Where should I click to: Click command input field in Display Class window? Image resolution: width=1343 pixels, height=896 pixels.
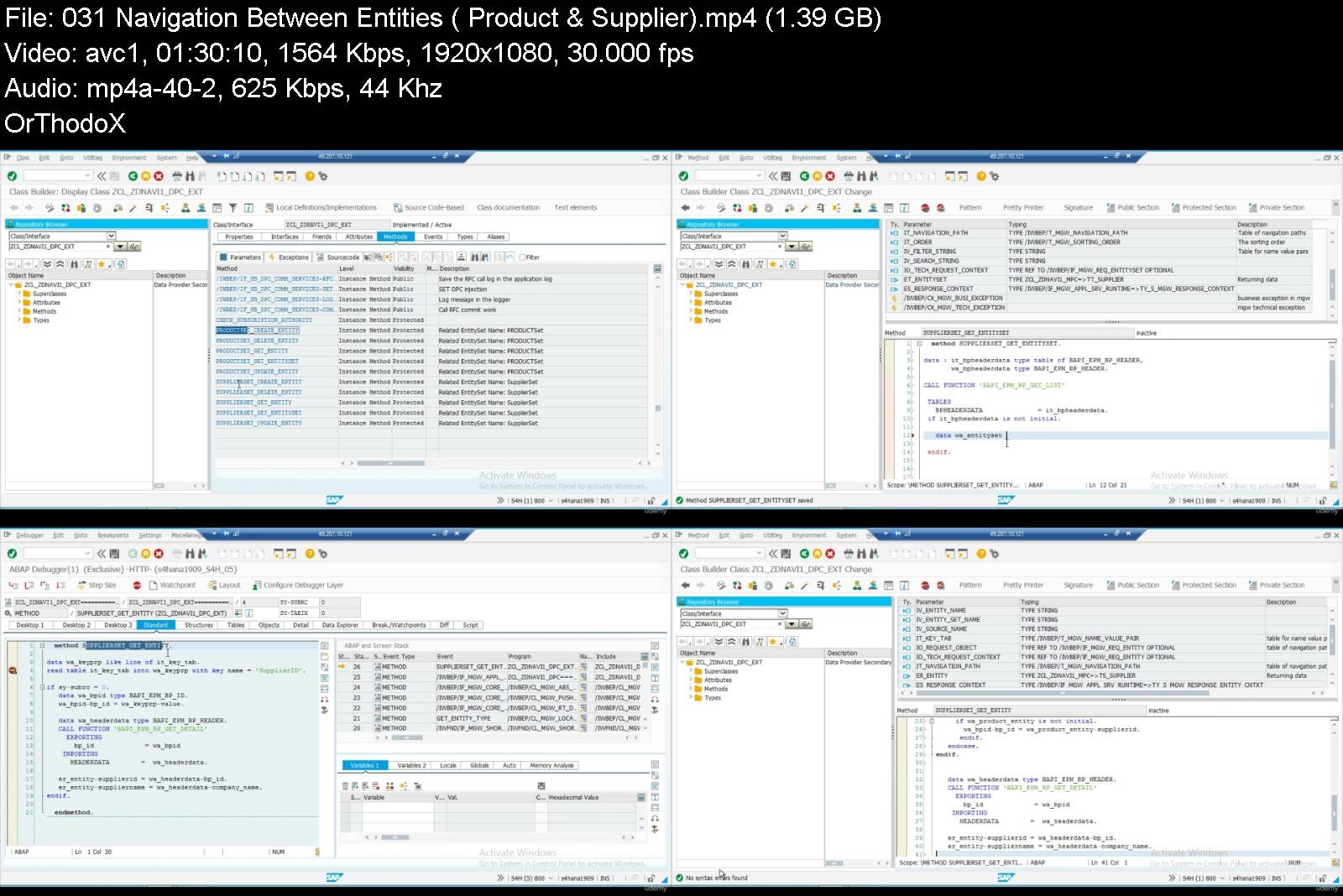click(x=57, y=176)
